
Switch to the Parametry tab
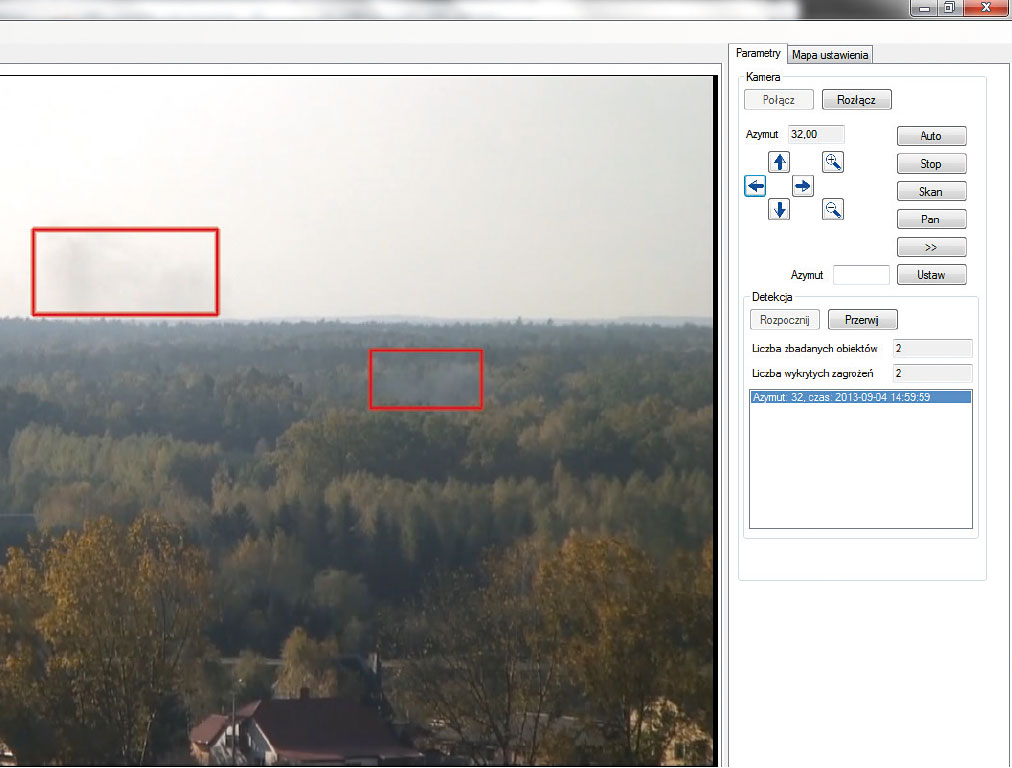[x=758, y=54]
